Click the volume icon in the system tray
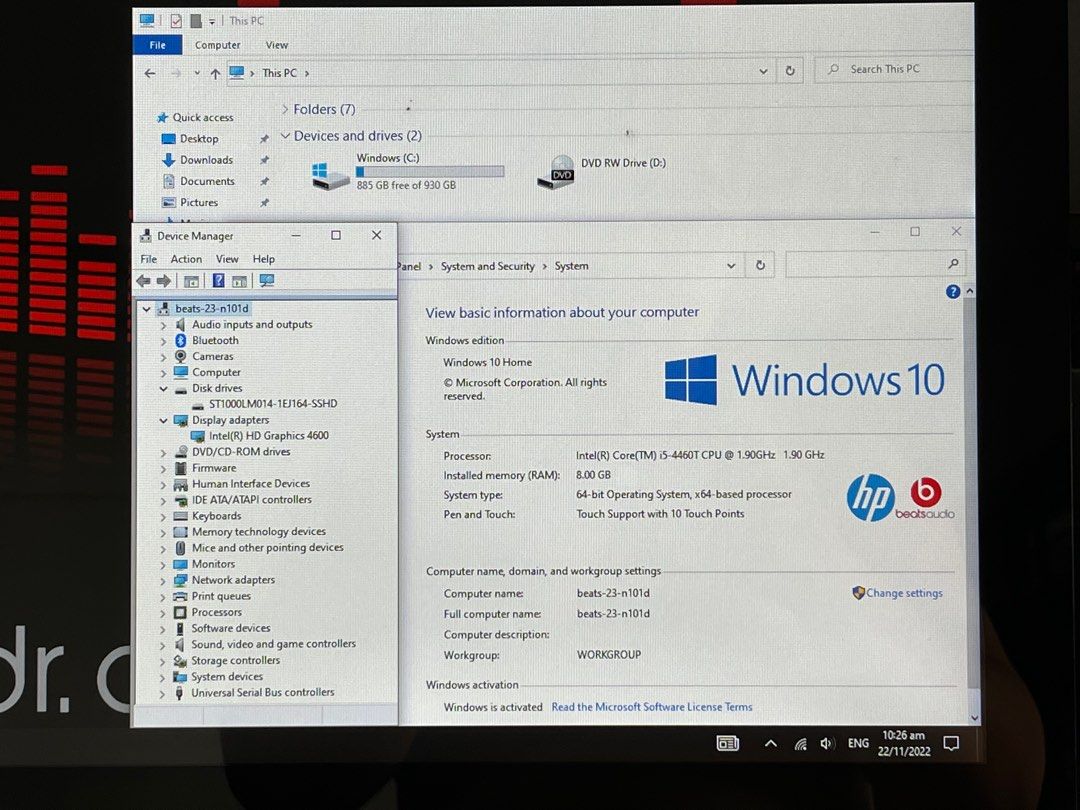This screenshot has width=1080, height=810. click(x=826, y=743)
